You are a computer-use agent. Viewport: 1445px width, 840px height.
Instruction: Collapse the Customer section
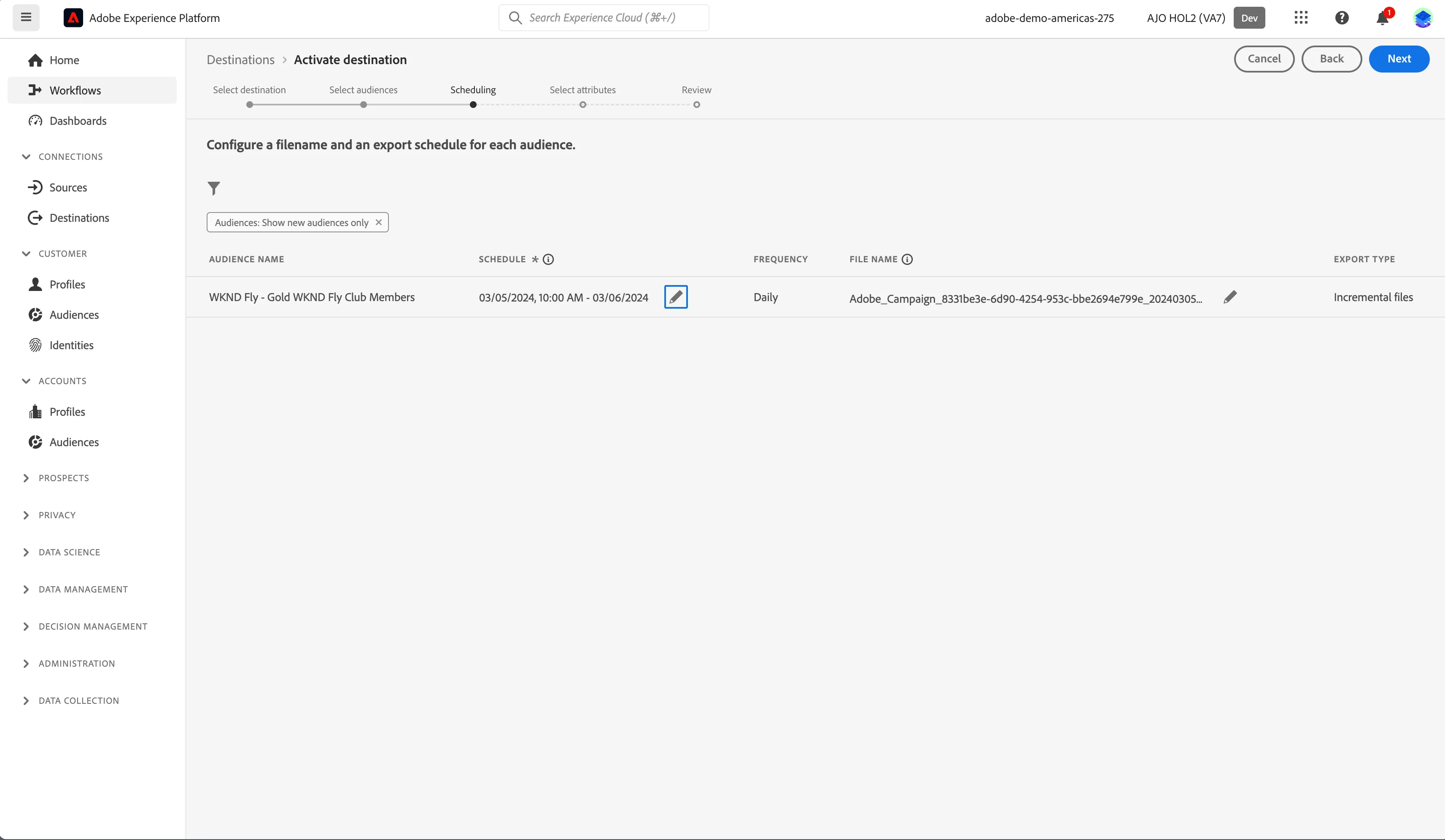point(54,253)
